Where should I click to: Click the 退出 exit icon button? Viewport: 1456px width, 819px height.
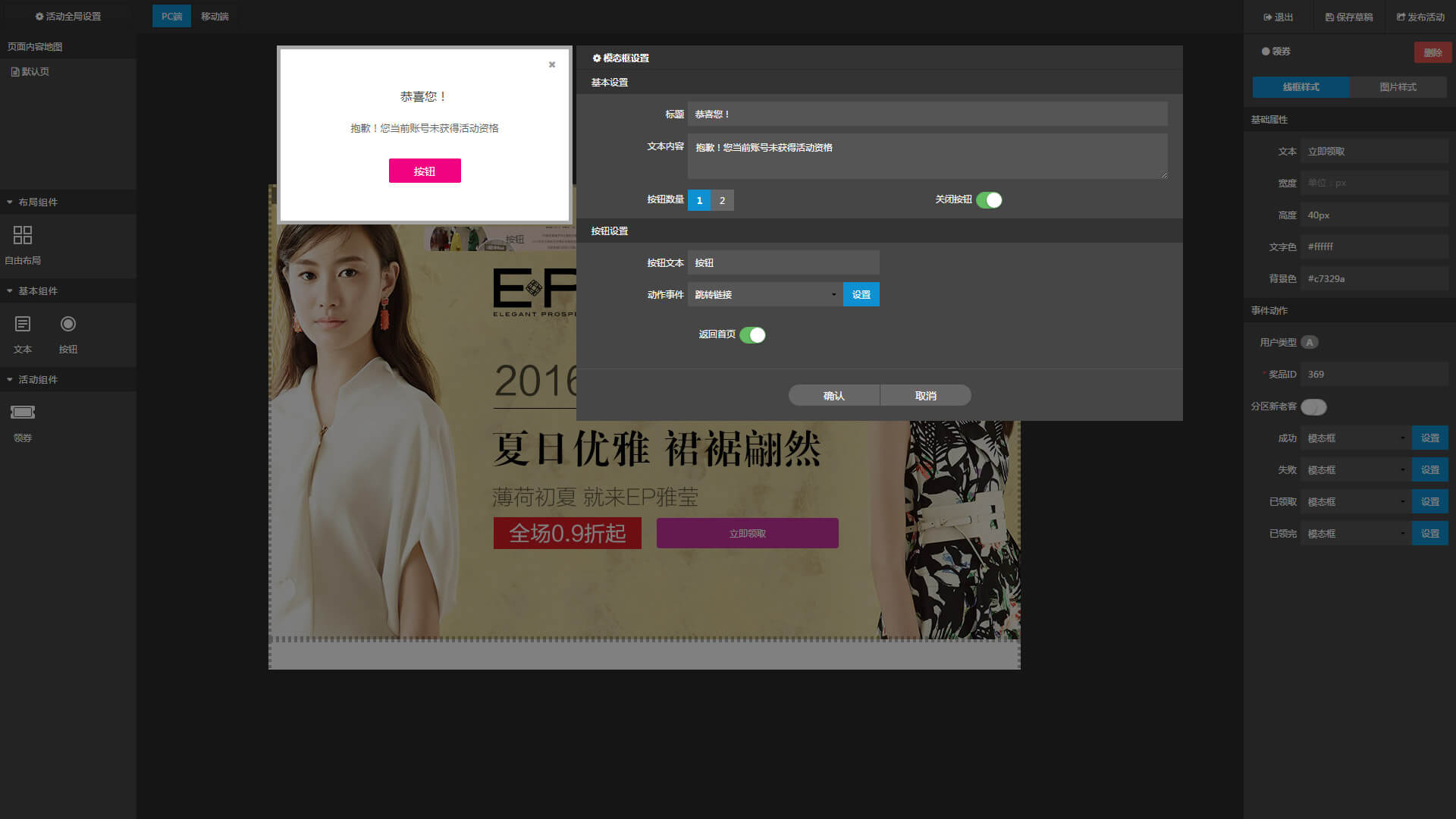tap(1278, 17)
